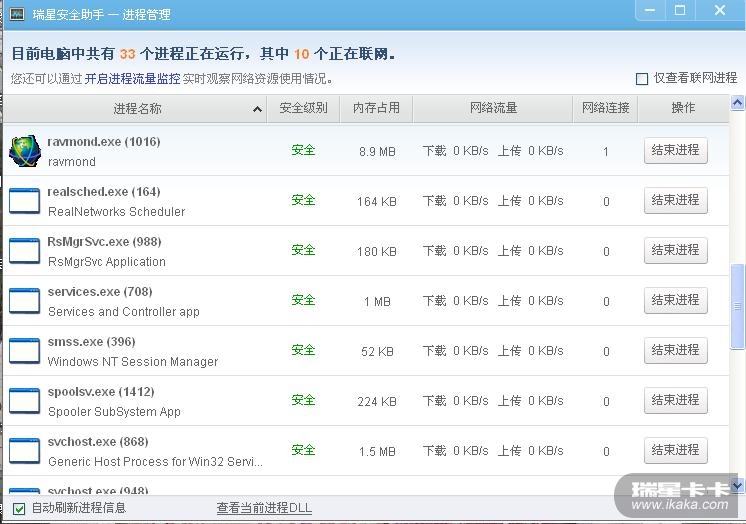End the spoolsv.exe process with 结束进程
The height and width of the screenshot is (524, 746).
tap(675, 400)
